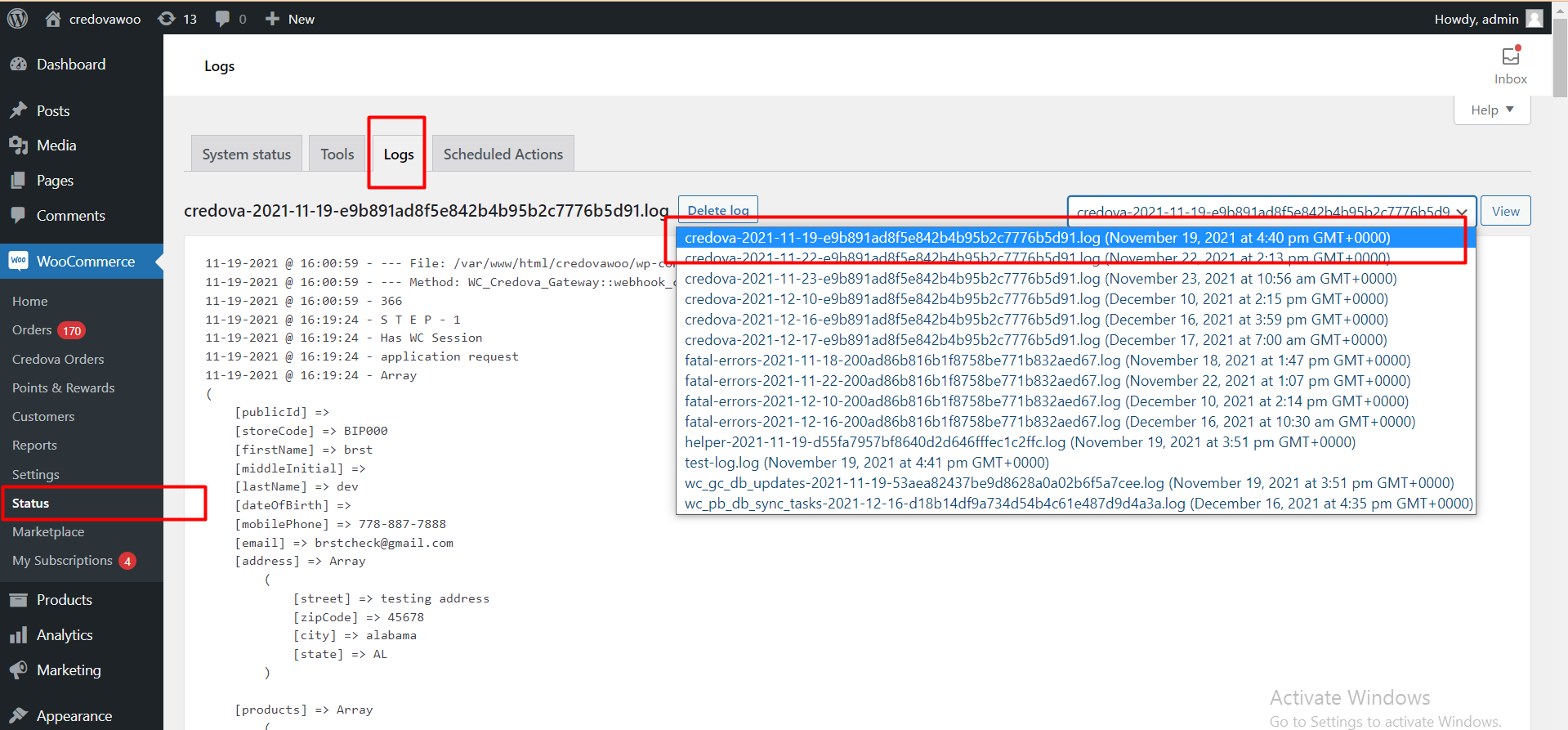Open Status submenu item
Viewport: 1568px width, 730px height.
click(31, 503)
